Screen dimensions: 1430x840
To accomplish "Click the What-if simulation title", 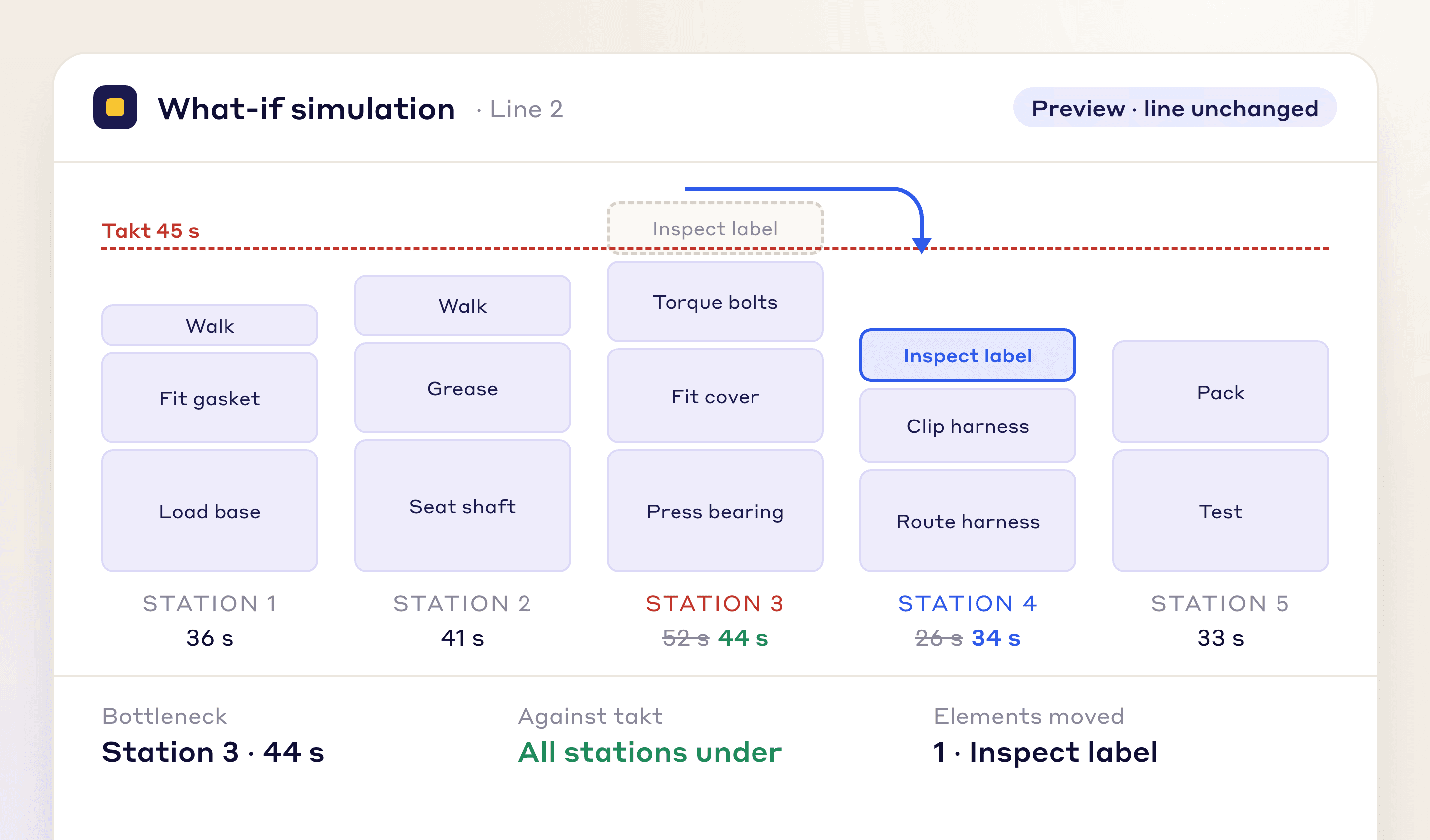I will (306, 108).
